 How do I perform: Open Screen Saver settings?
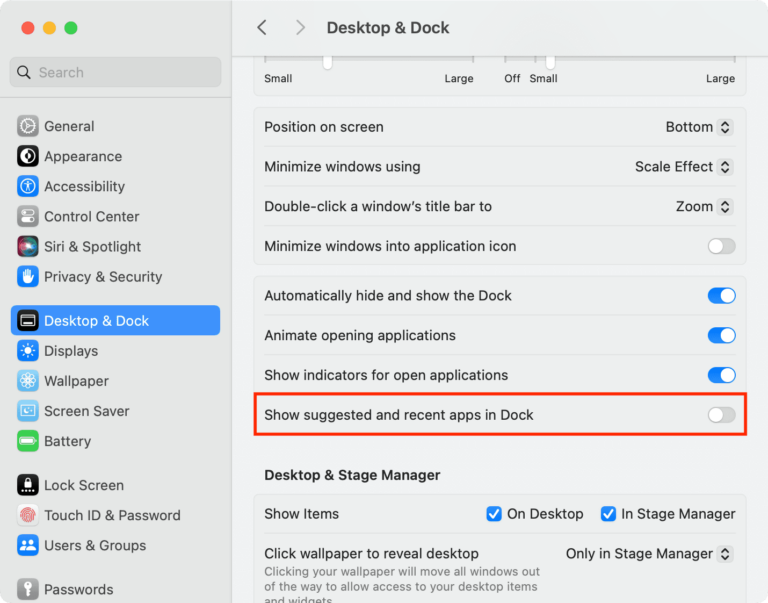116,411
